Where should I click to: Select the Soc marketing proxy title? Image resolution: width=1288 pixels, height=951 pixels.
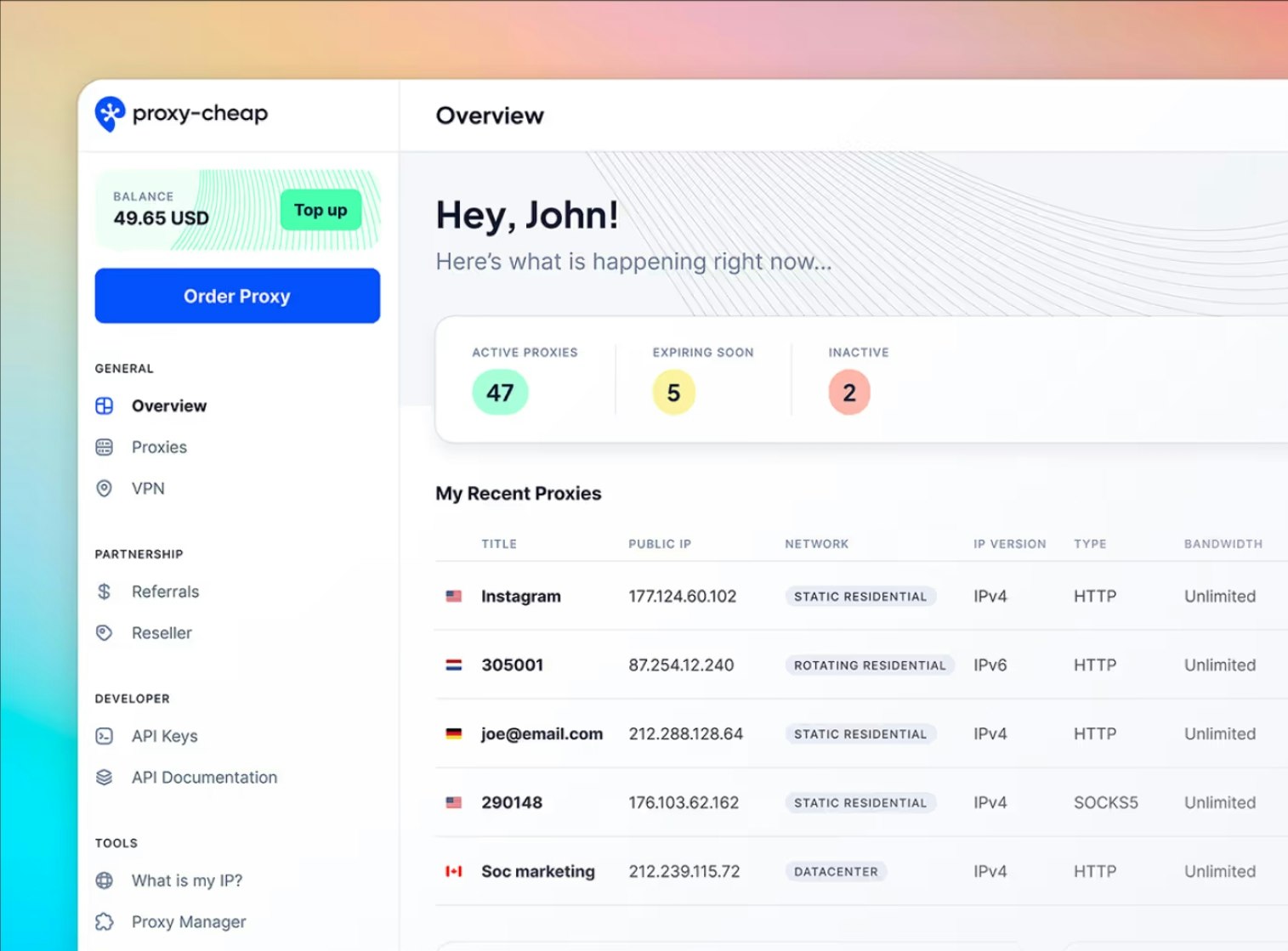pos(538,872)
